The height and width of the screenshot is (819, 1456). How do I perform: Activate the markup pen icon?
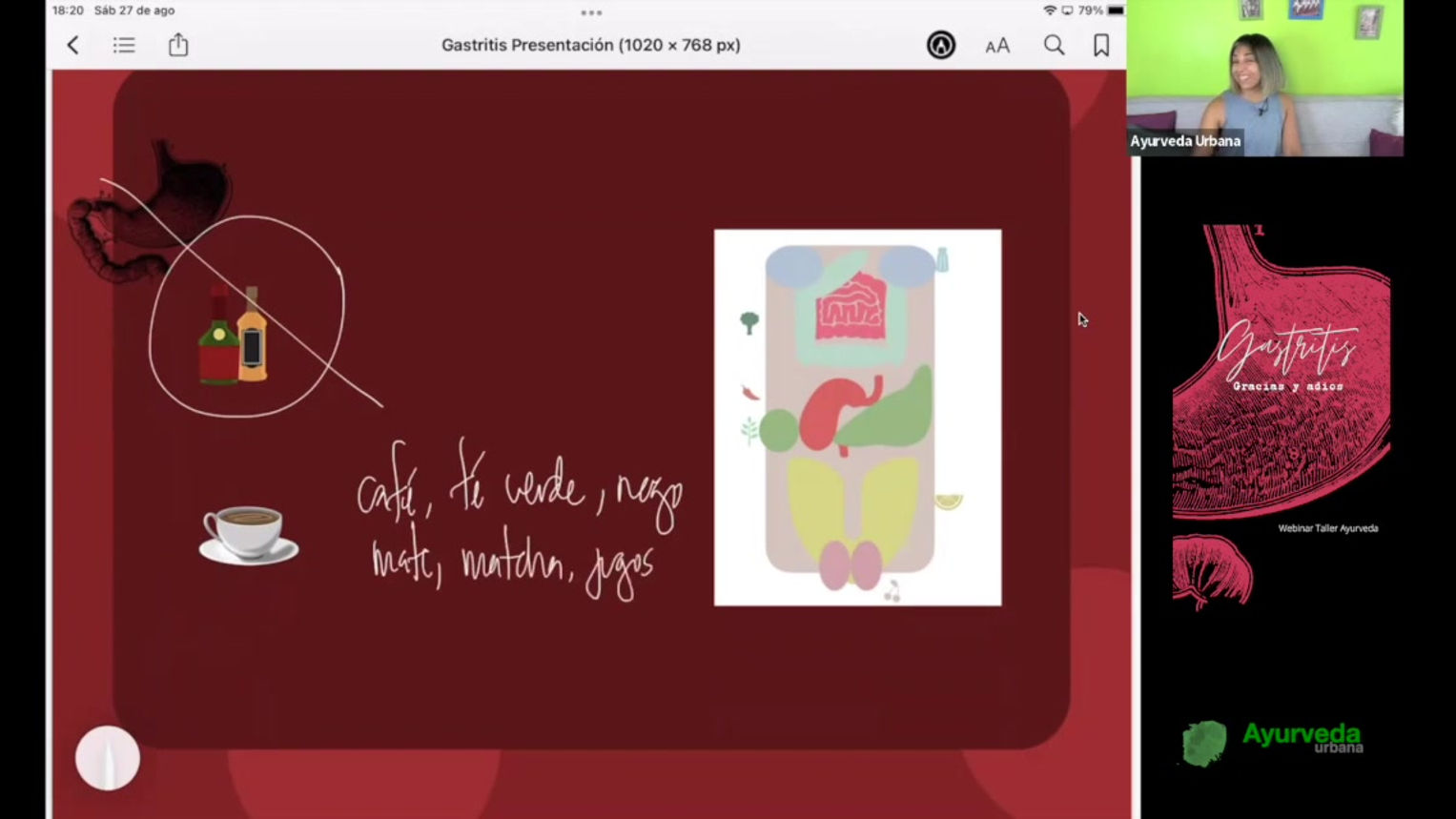[x=941, y=45]
